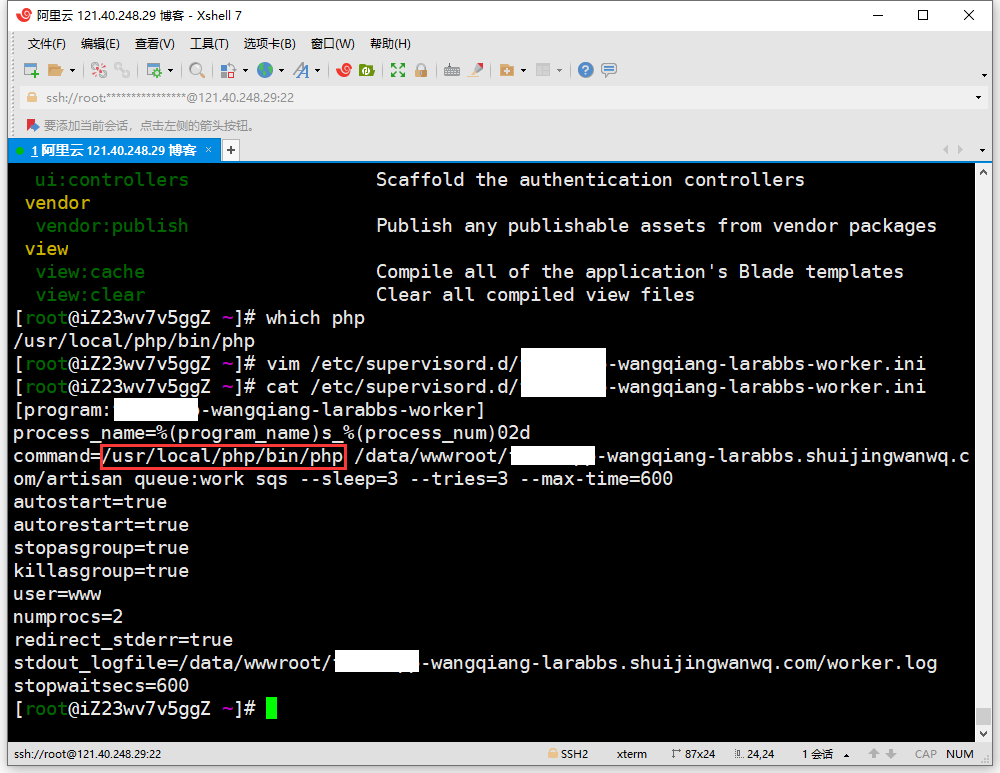Image resolution: width=1000 pixels, height=773 pixels.
Task: Click the highlighter pen icon
Action: 476,70
